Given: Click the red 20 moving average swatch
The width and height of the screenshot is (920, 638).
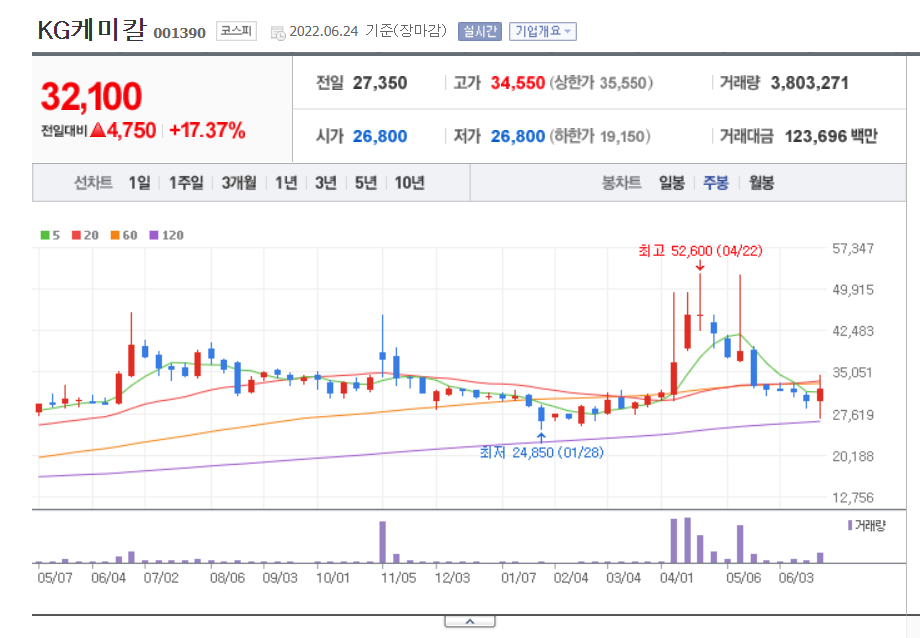Looking at the screenshot, I should point(76,235).
